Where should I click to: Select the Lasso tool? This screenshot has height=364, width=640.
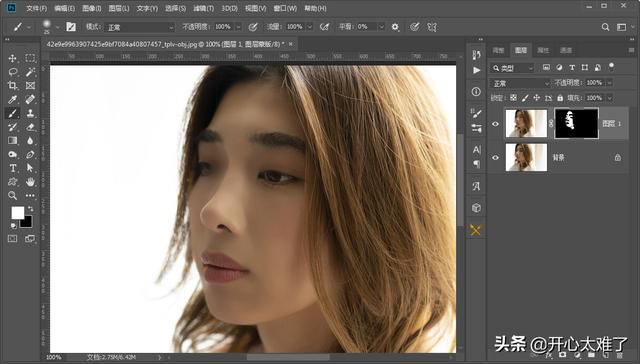coord(12,72)
